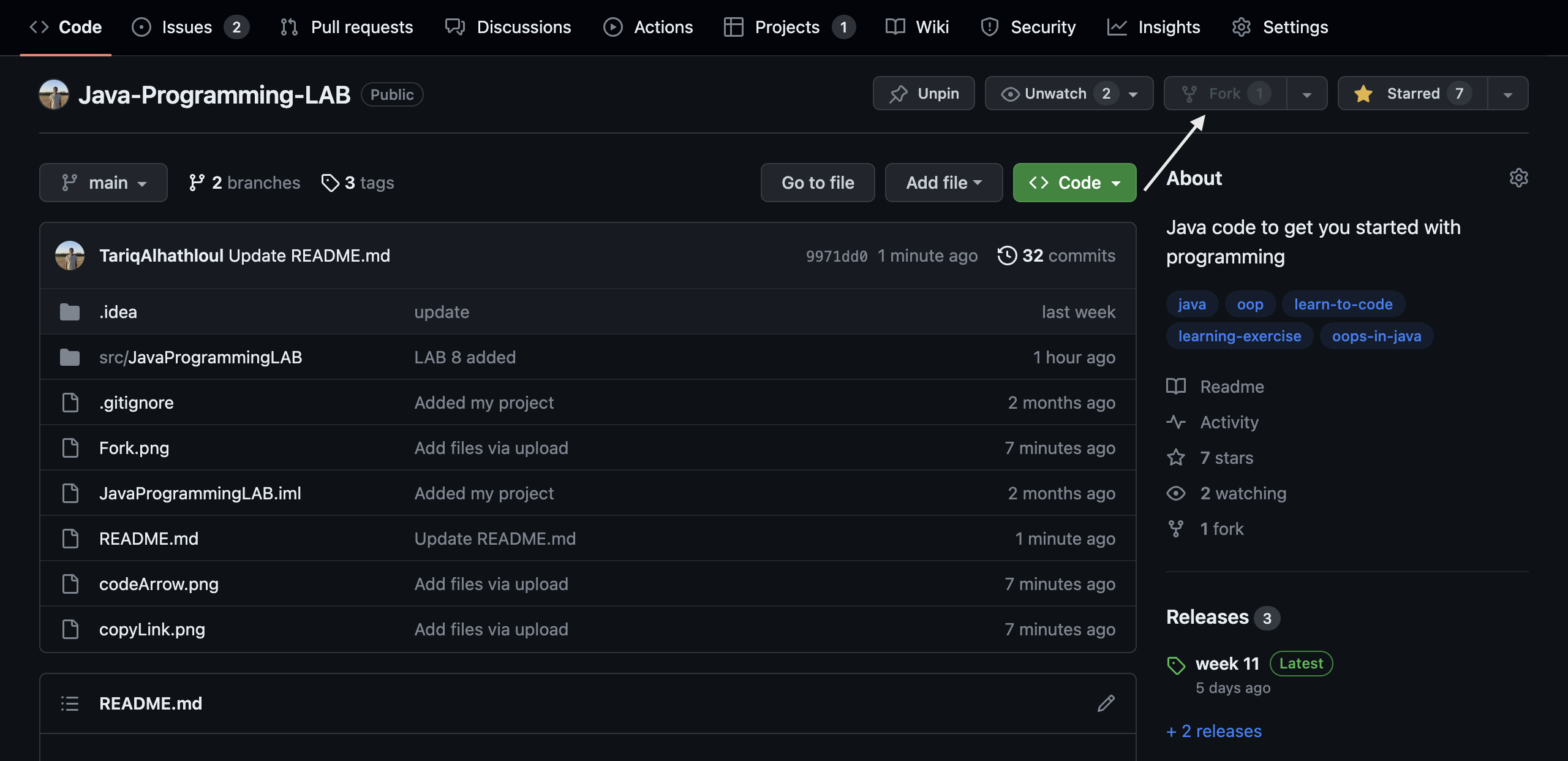Toggle the Unpin button for this repository

tap(923, 94)
